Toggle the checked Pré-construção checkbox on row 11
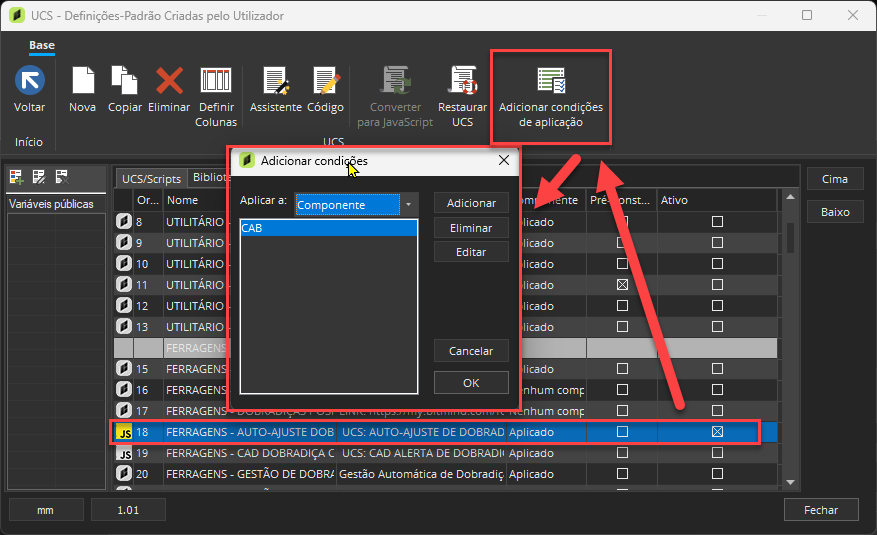The width and height of the screenshot is (877, 535). [x=622, y=285]
